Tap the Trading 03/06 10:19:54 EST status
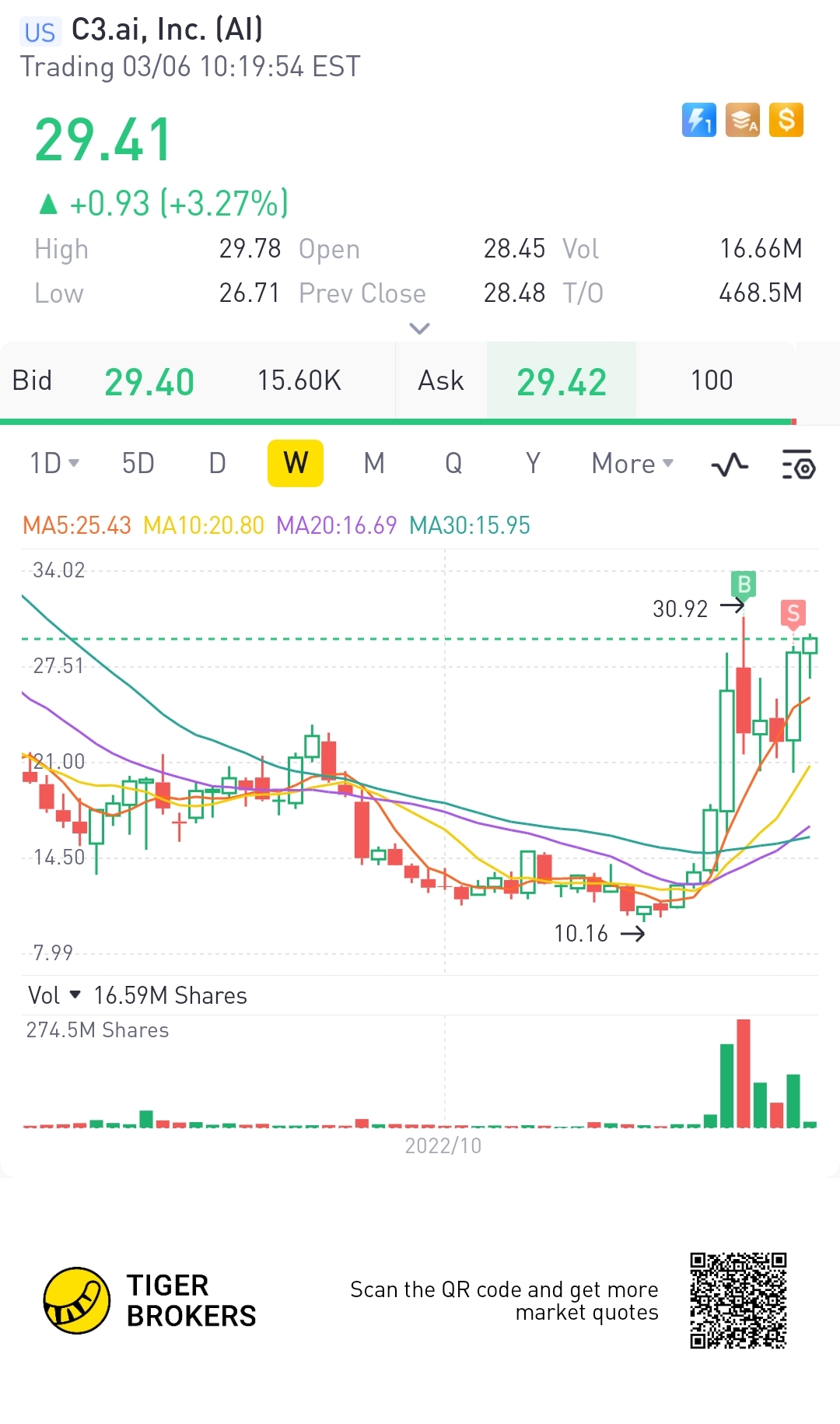 coord(191,67)
